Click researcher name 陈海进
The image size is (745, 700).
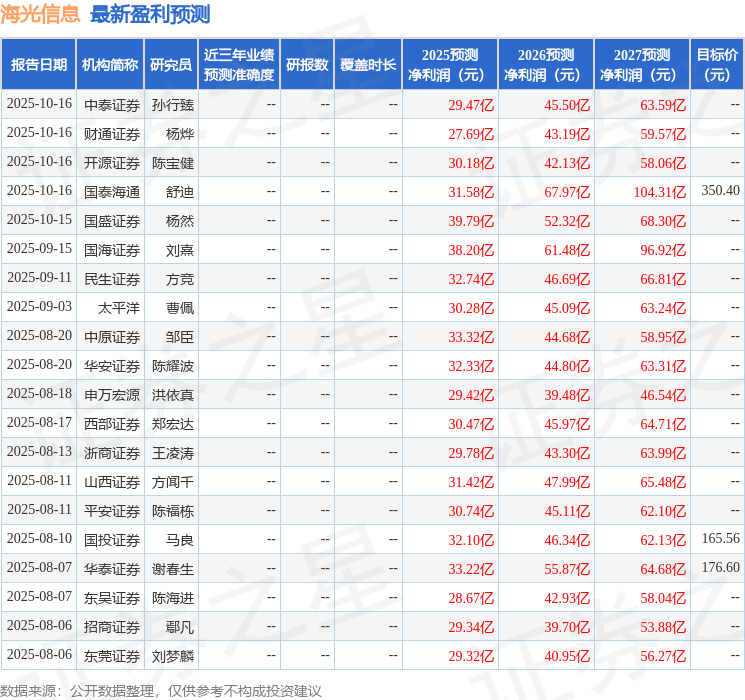(173, 598)
